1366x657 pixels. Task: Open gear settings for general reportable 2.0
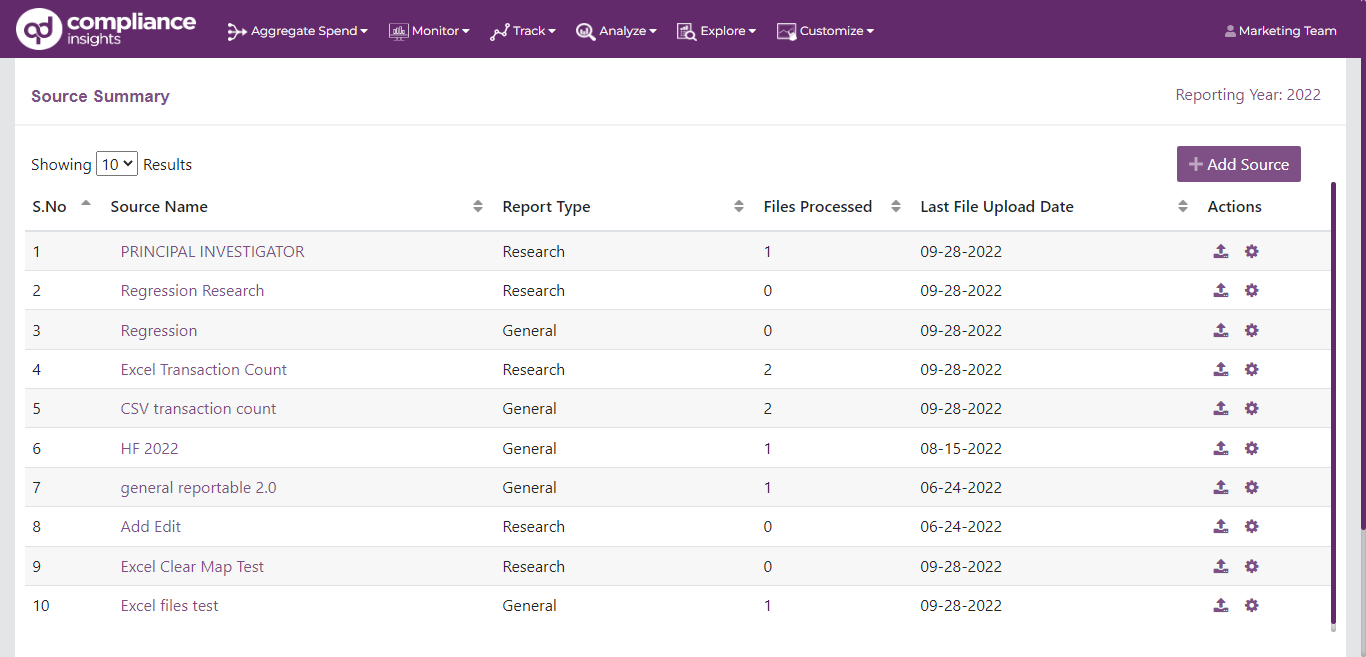click(x=1251, y=488)
